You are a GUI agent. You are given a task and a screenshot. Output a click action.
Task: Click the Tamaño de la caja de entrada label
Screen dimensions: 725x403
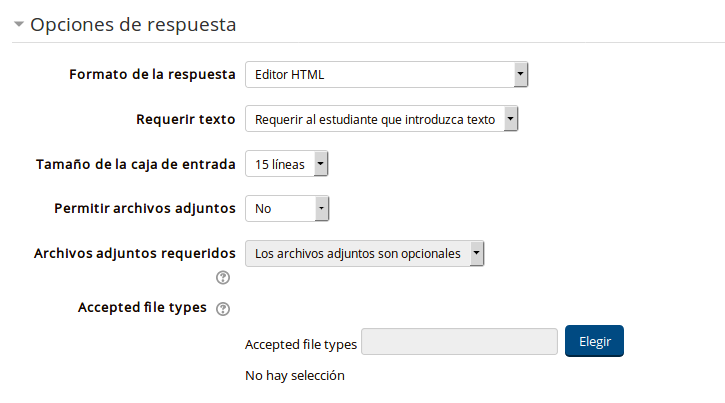[x=135, y=164]
